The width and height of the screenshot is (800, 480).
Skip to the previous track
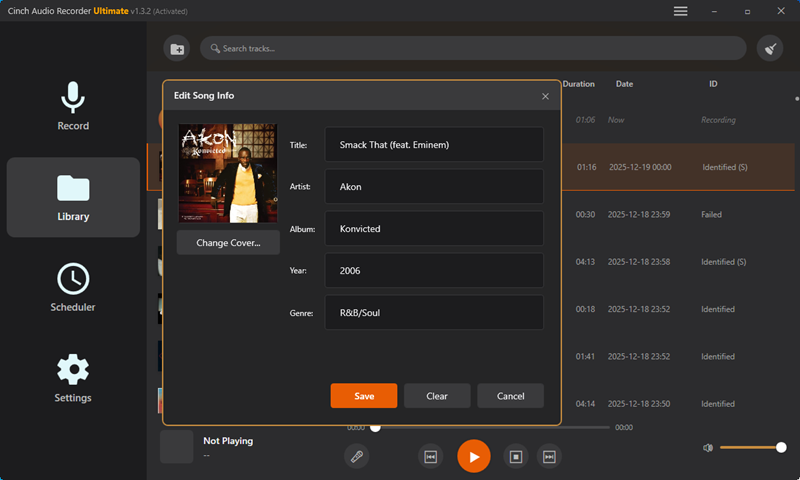[430, 456]
